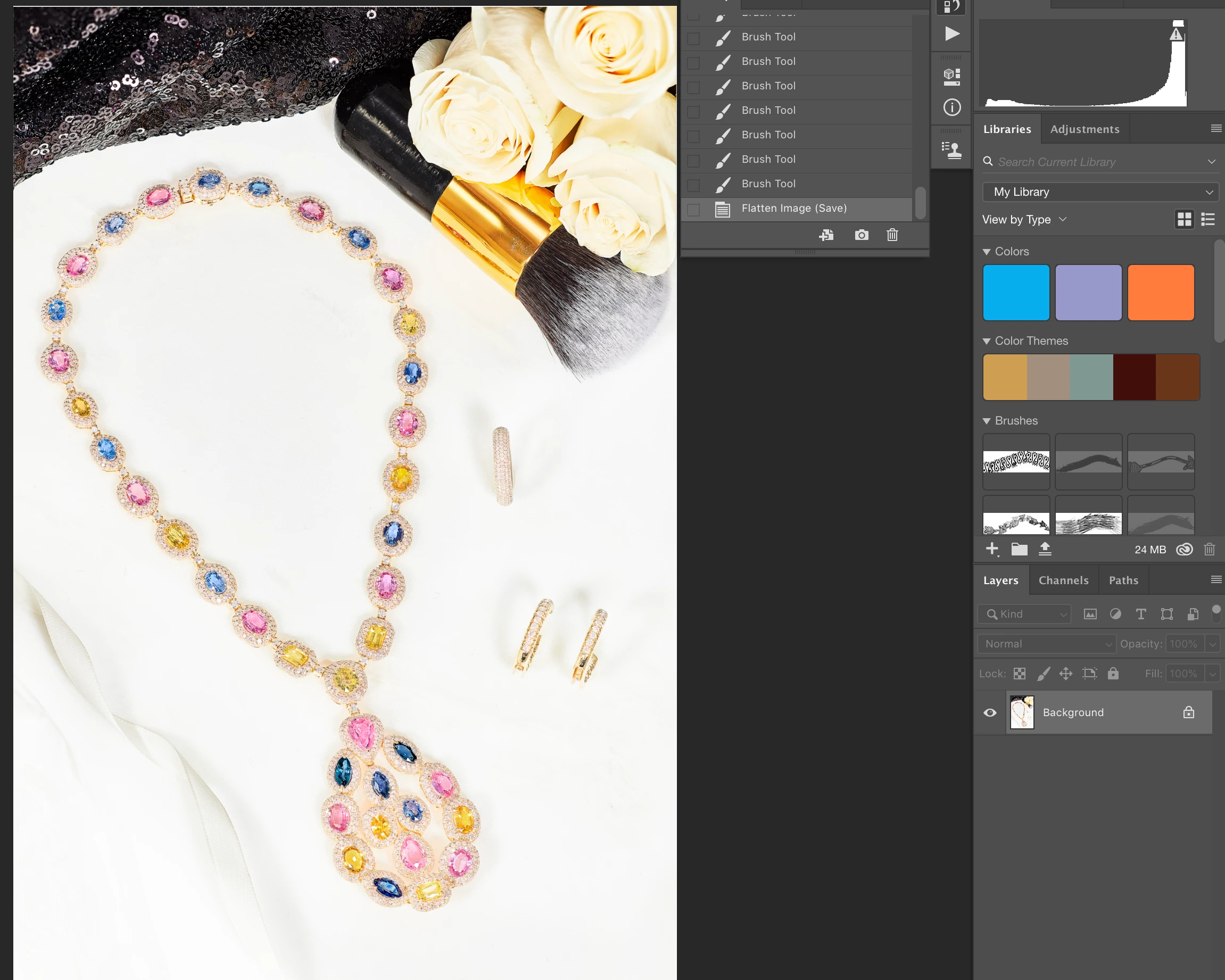Viewport: 1225px width, 980px height.
Task: Click the Actions panel play icon
Action: (951, 34)
